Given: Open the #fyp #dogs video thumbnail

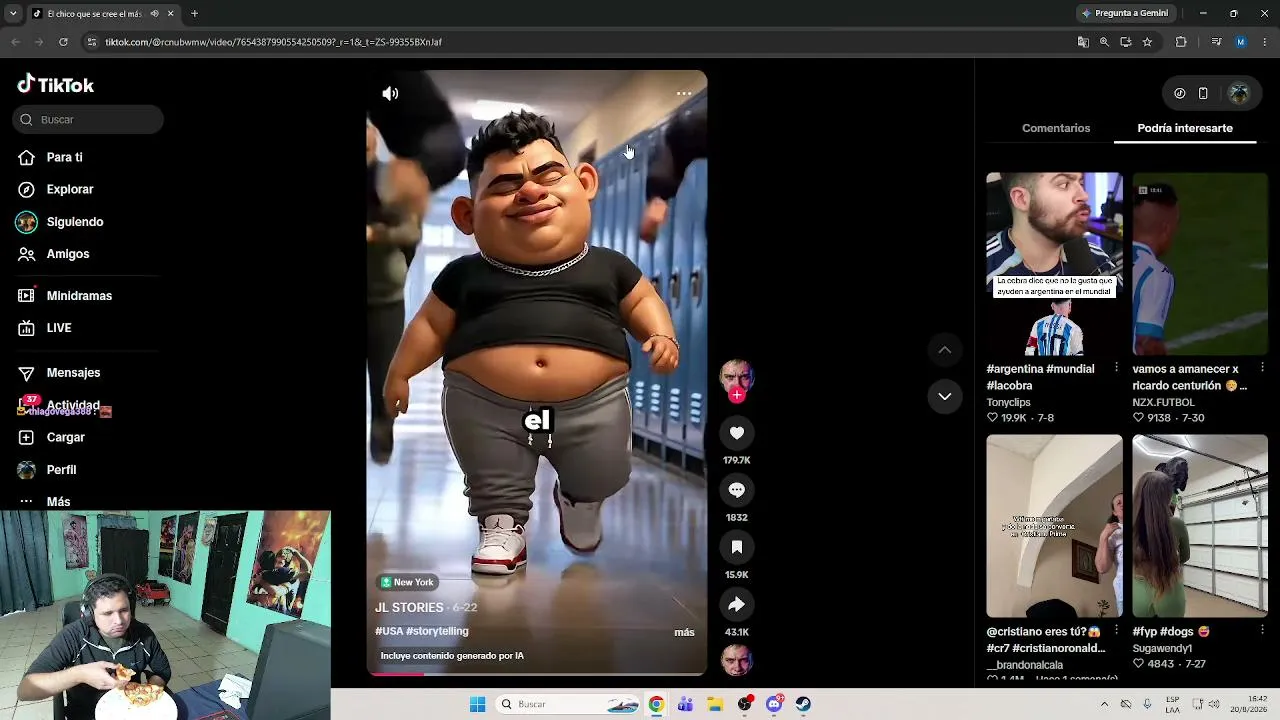Looking at the screenshot, I should point(1200,526).
